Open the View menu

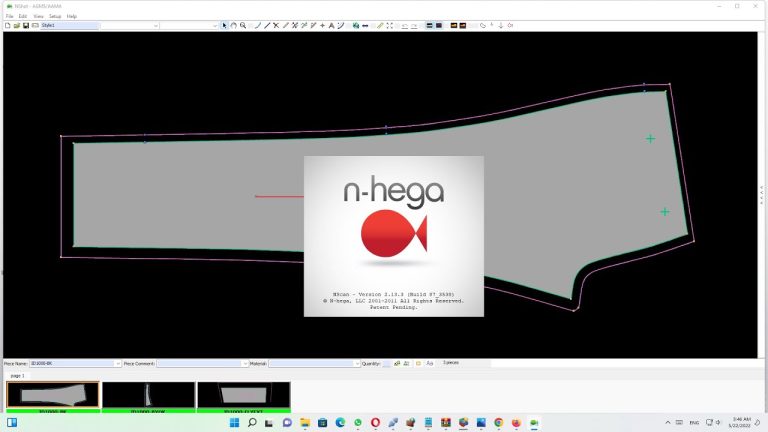(38, 16)
